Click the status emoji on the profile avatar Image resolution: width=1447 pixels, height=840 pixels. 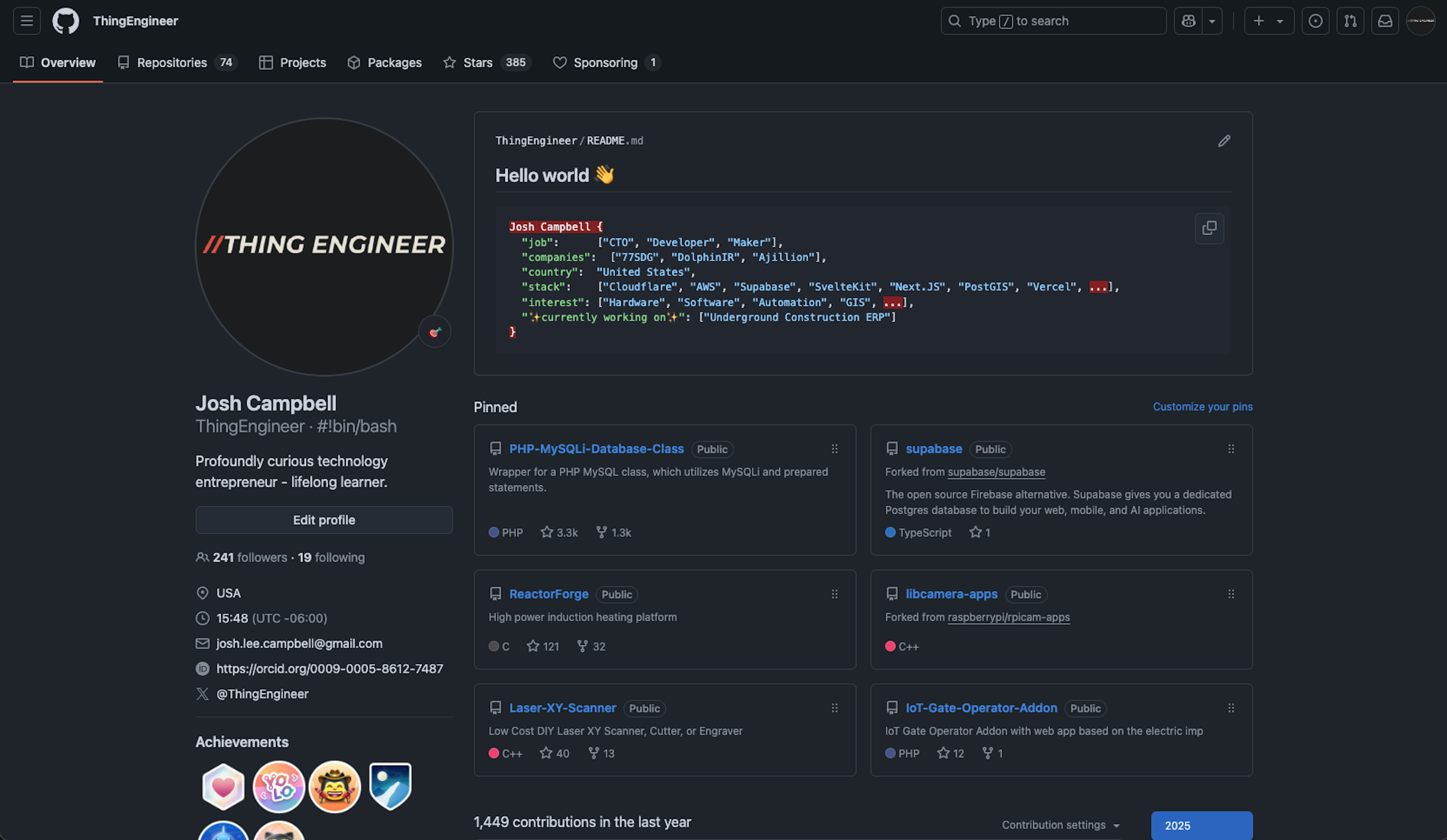(x=435, y=331)
